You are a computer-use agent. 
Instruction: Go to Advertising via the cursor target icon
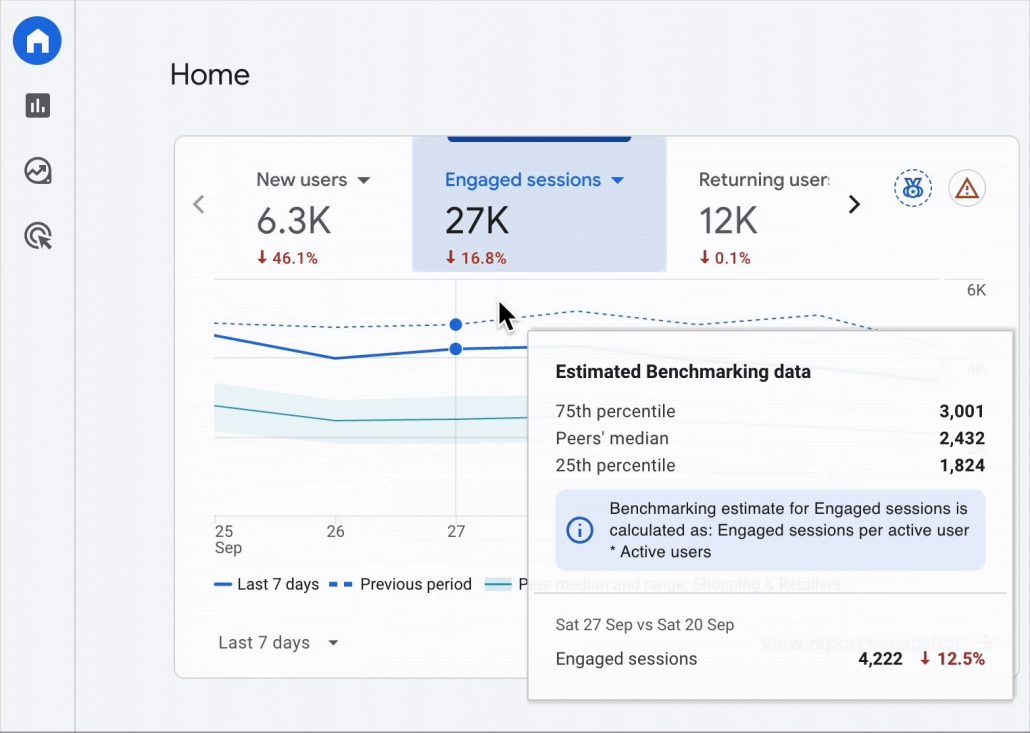point(38,236)
